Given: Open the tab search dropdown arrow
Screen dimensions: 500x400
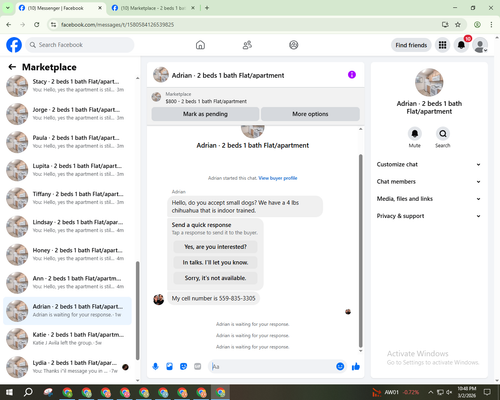Looking at the screenshot, I should tap(8, 8).
